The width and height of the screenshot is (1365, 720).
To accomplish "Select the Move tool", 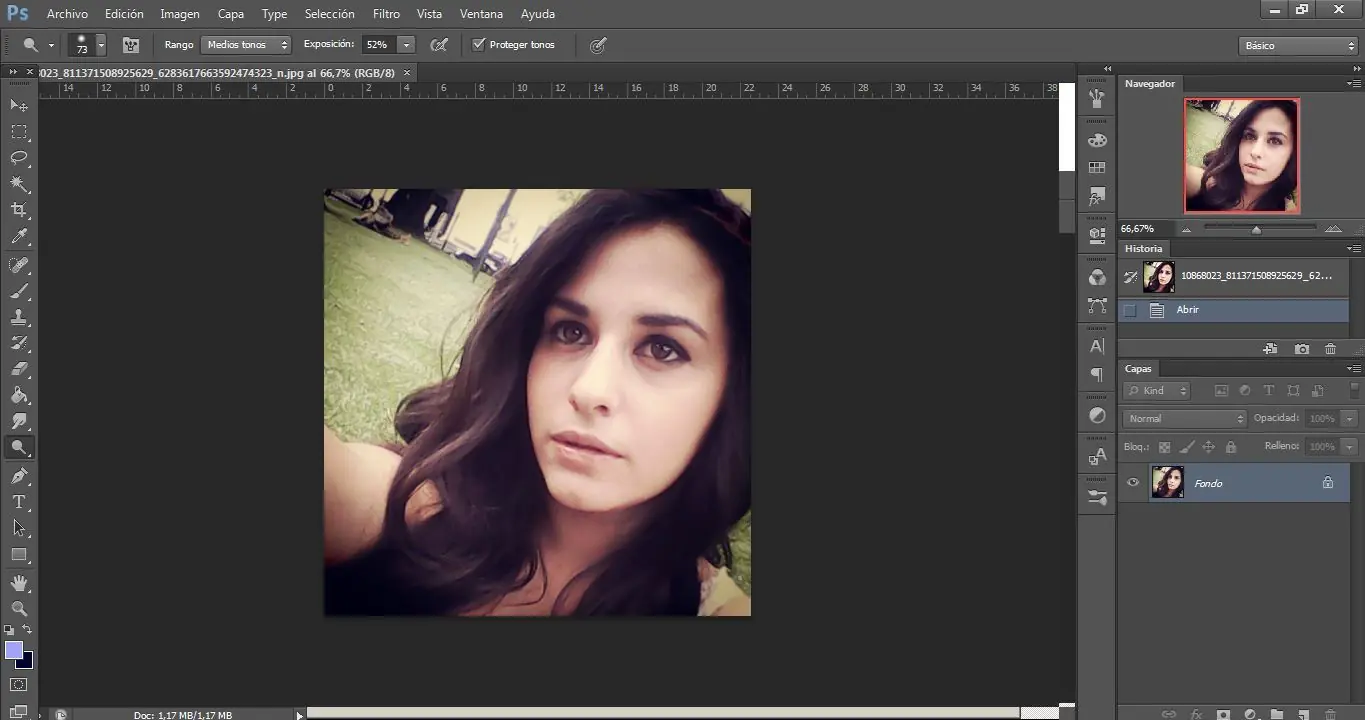I will tap(19, 105).
